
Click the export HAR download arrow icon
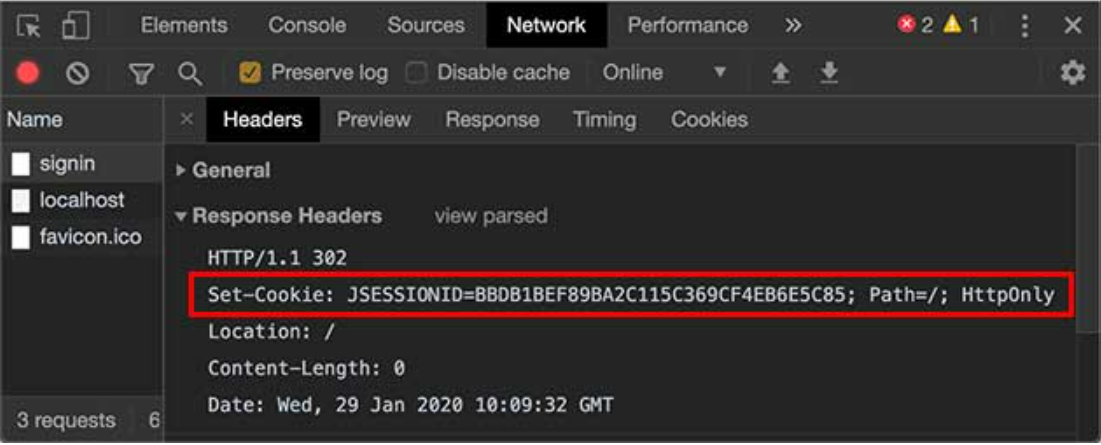(x=829, y=73)
